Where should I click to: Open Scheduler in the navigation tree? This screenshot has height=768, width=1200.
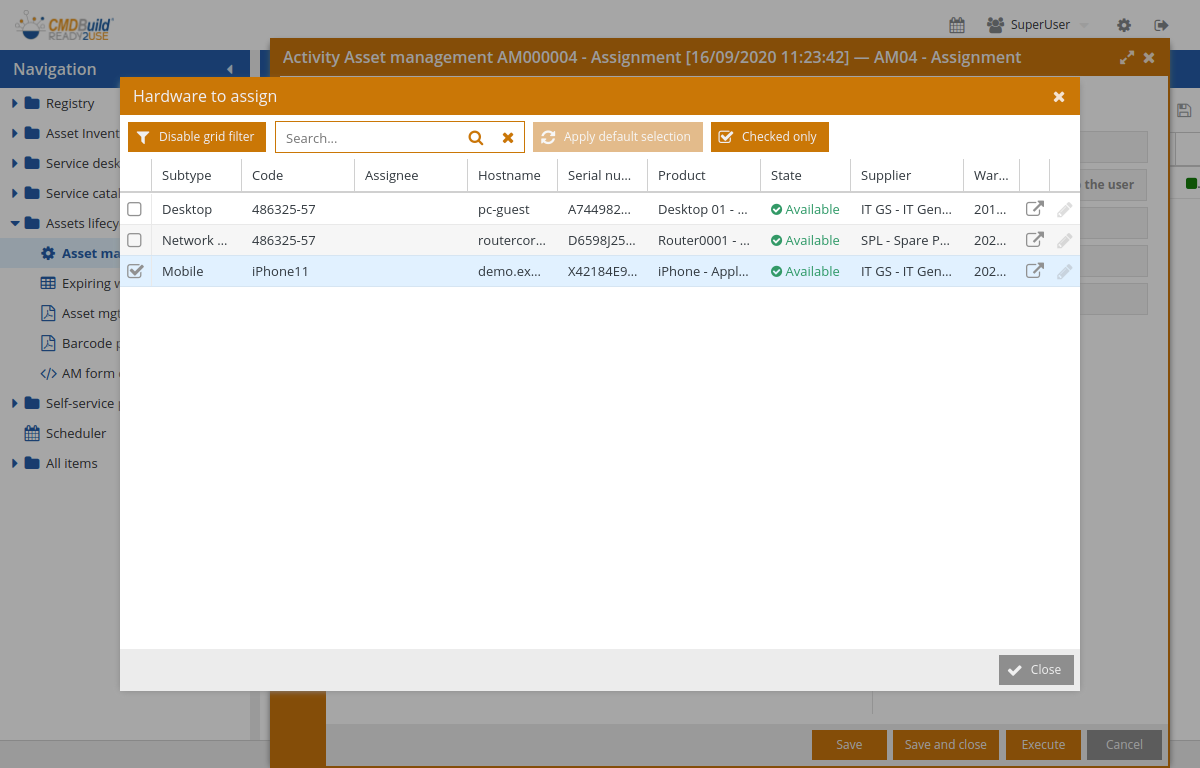[75, 433]
